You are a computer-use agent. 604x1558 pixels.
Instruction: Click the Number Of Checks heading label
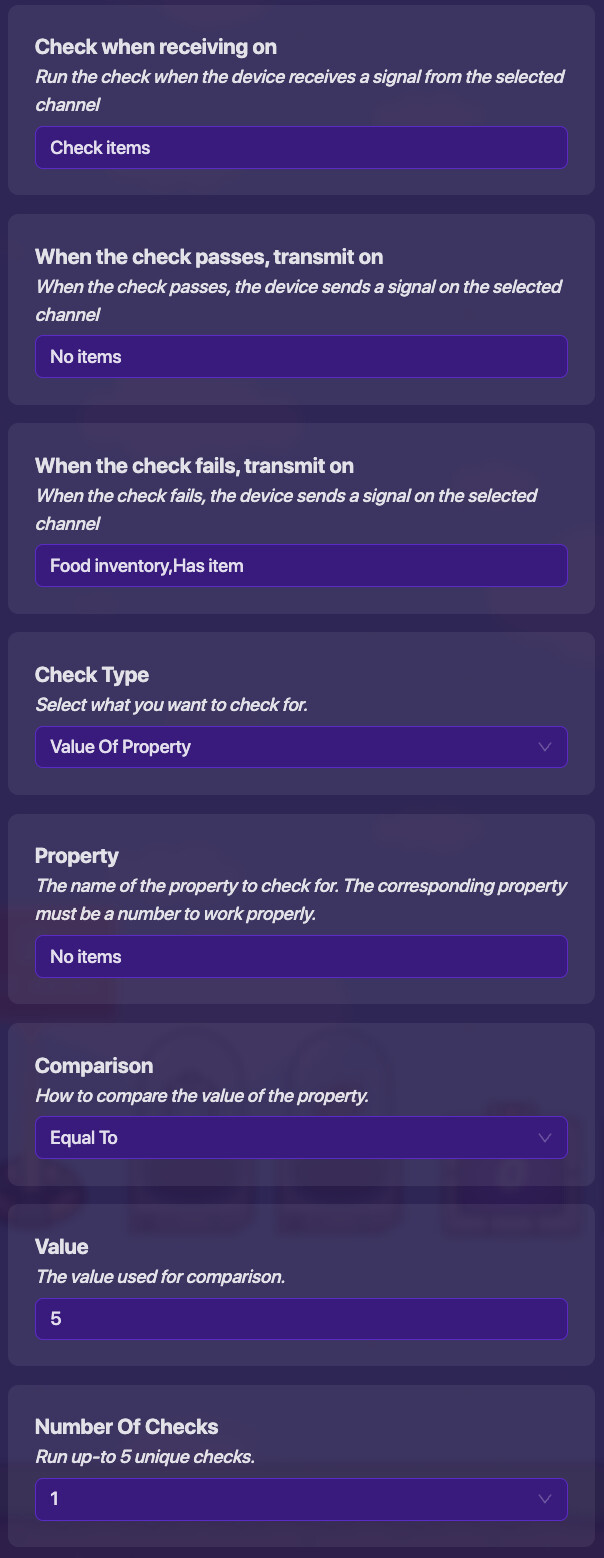click(127, 1427)
